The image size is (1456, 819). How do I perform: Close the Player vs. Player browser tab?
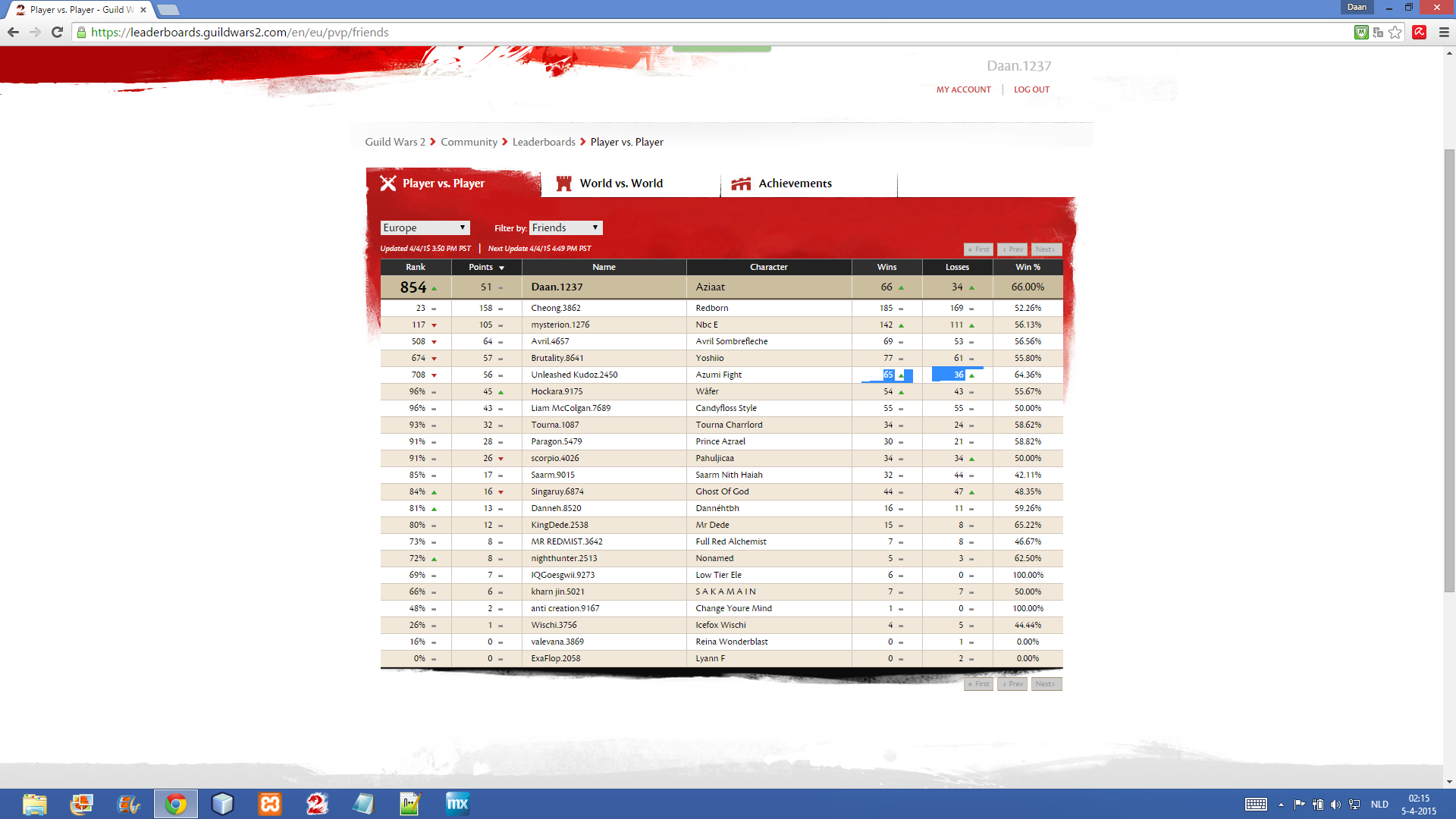point(143,10)
